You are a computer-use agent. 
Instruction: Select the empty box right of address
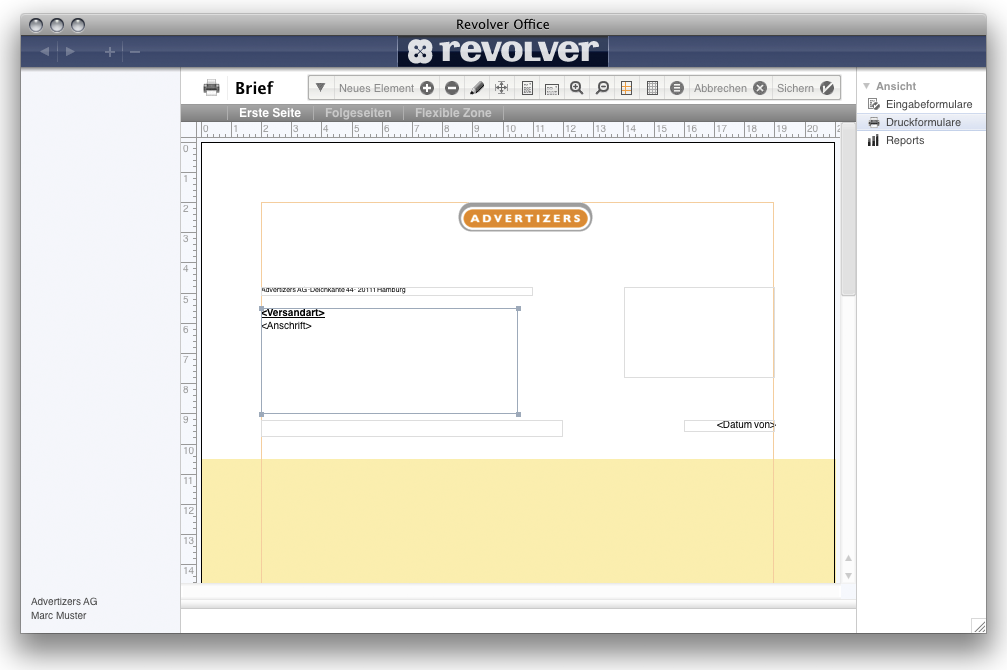pos(699,332)
